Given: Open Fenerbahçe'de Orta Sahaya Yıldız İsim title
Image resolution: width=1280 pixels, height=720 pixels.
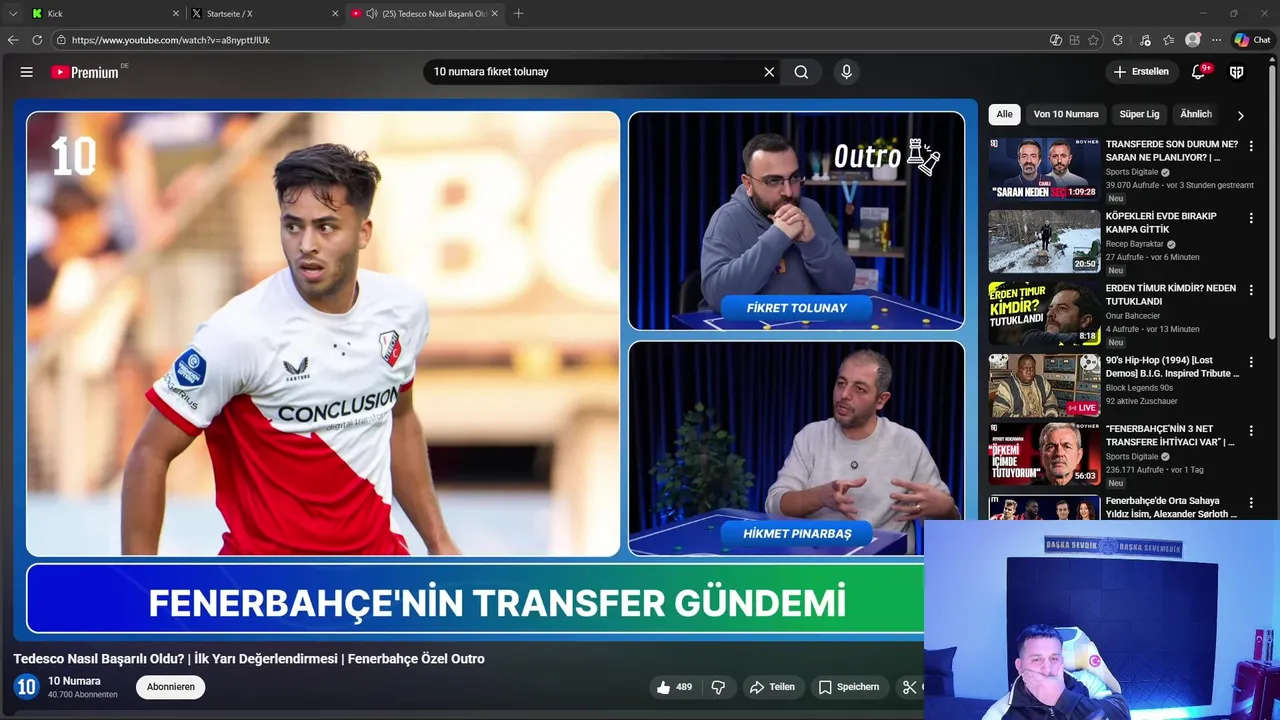Looking at the screenshot, I should [1172, 507].
